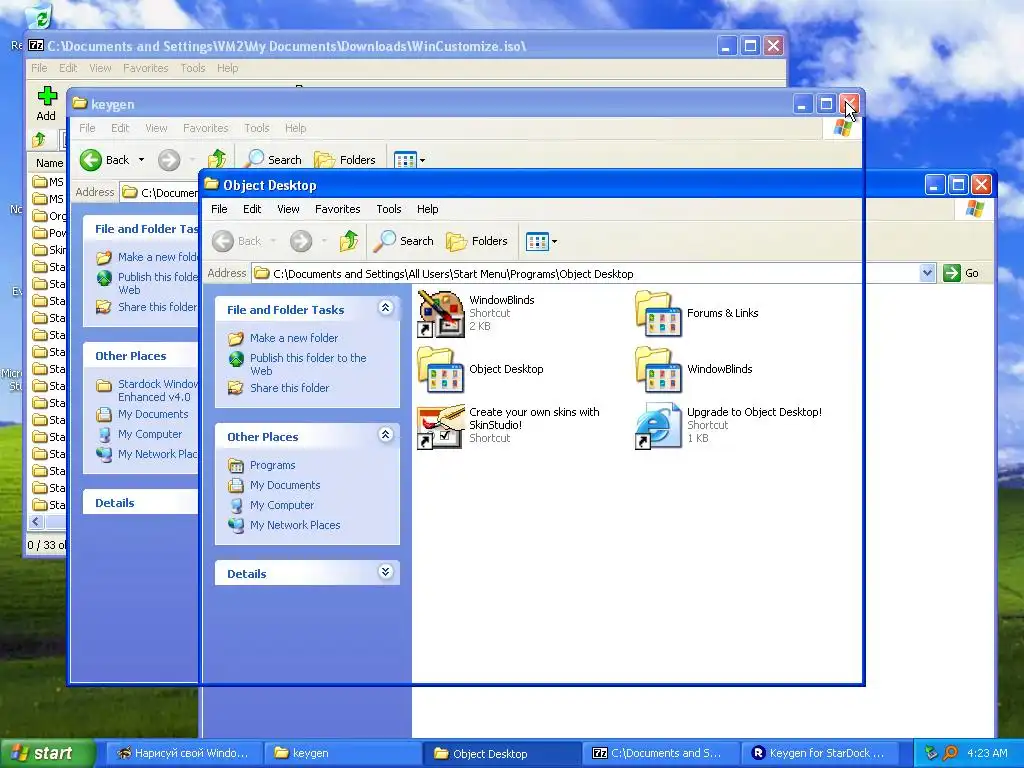Viewport: 1024px width, 768px height.
Task: Click Publish this folder to the Web link
Action: point(308,364)
